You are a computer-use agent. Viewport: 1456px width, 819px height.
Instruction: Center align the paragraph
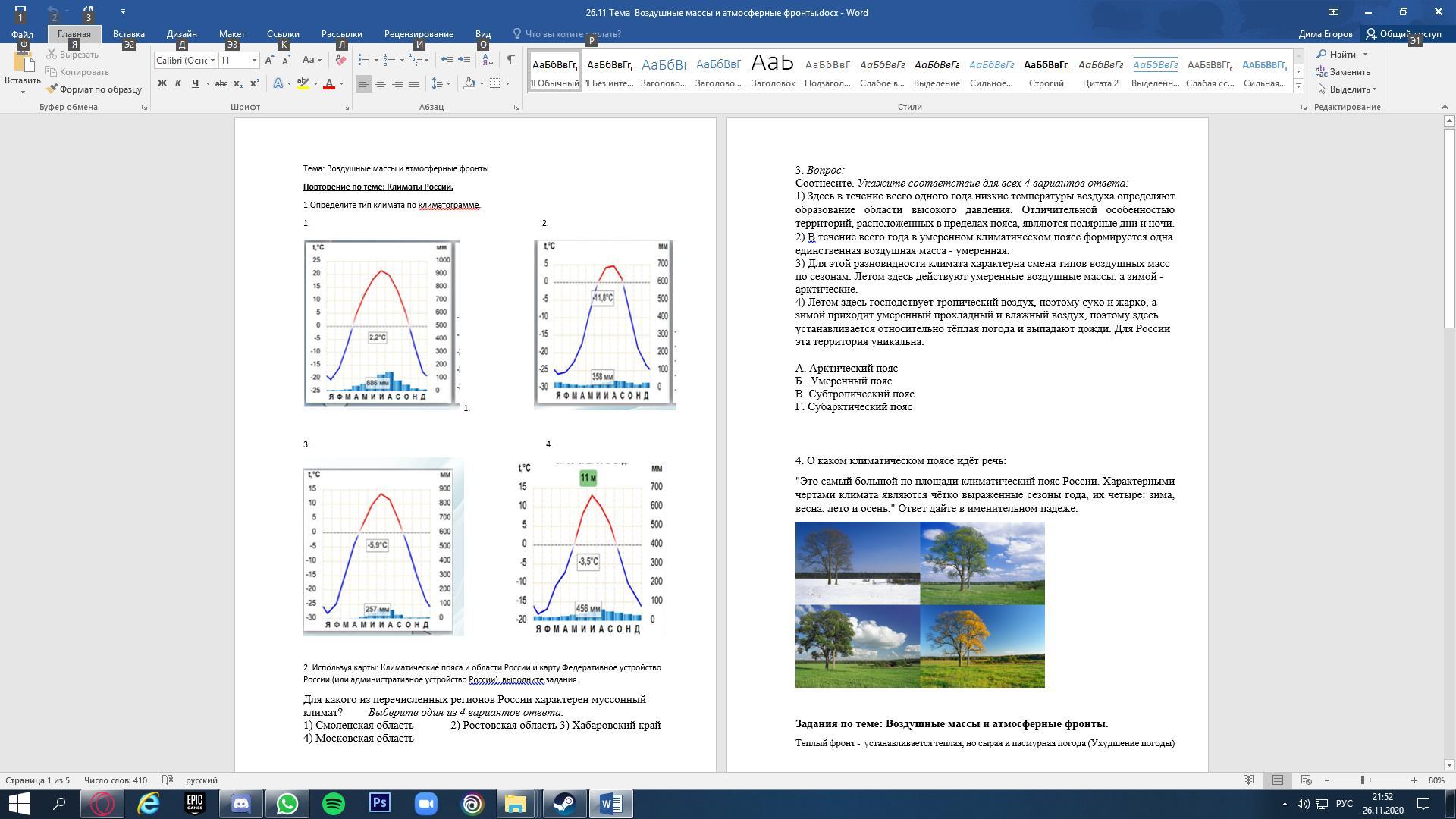click(381, 83)
